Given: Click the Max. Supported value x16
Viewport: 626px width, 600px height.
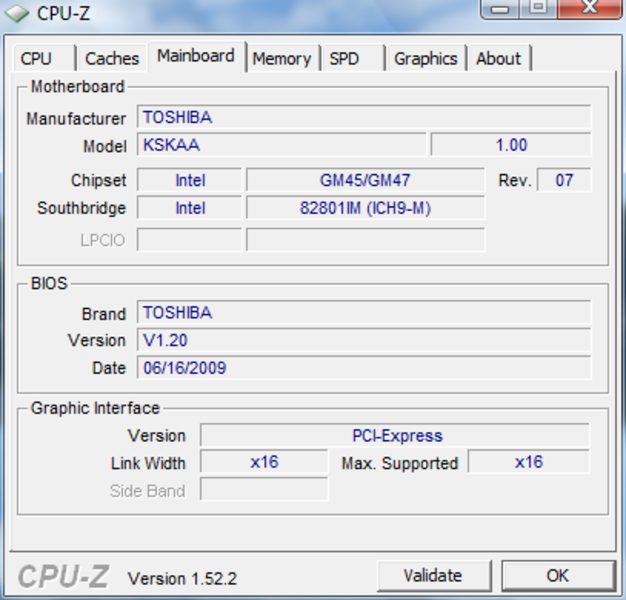Looking at the screenshot, I should coord(529,462).
